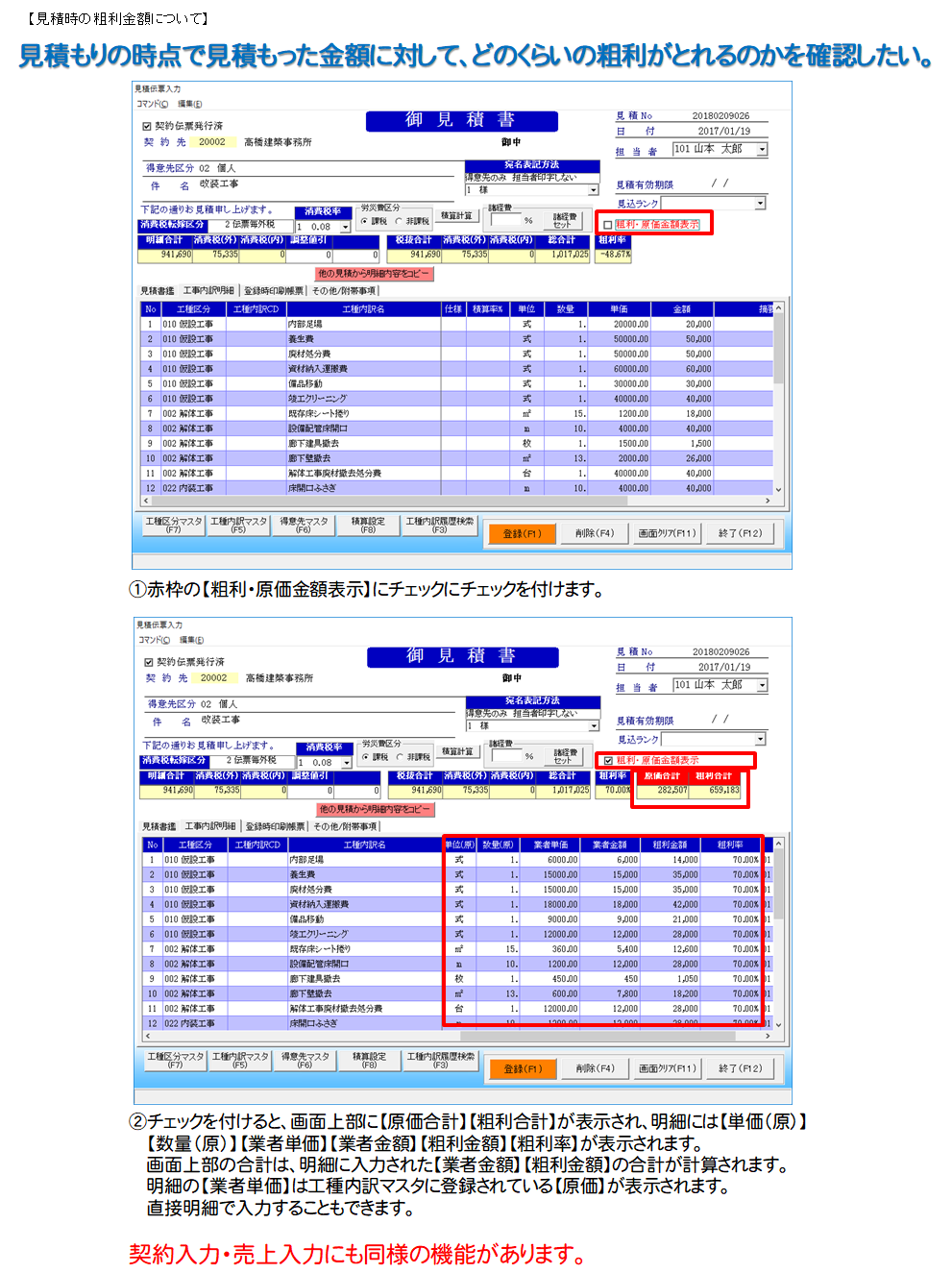The image size is (952, 1273).
Task: Click 画面クリア(F11) button in upper window
Action: click(x=667, y=533)
